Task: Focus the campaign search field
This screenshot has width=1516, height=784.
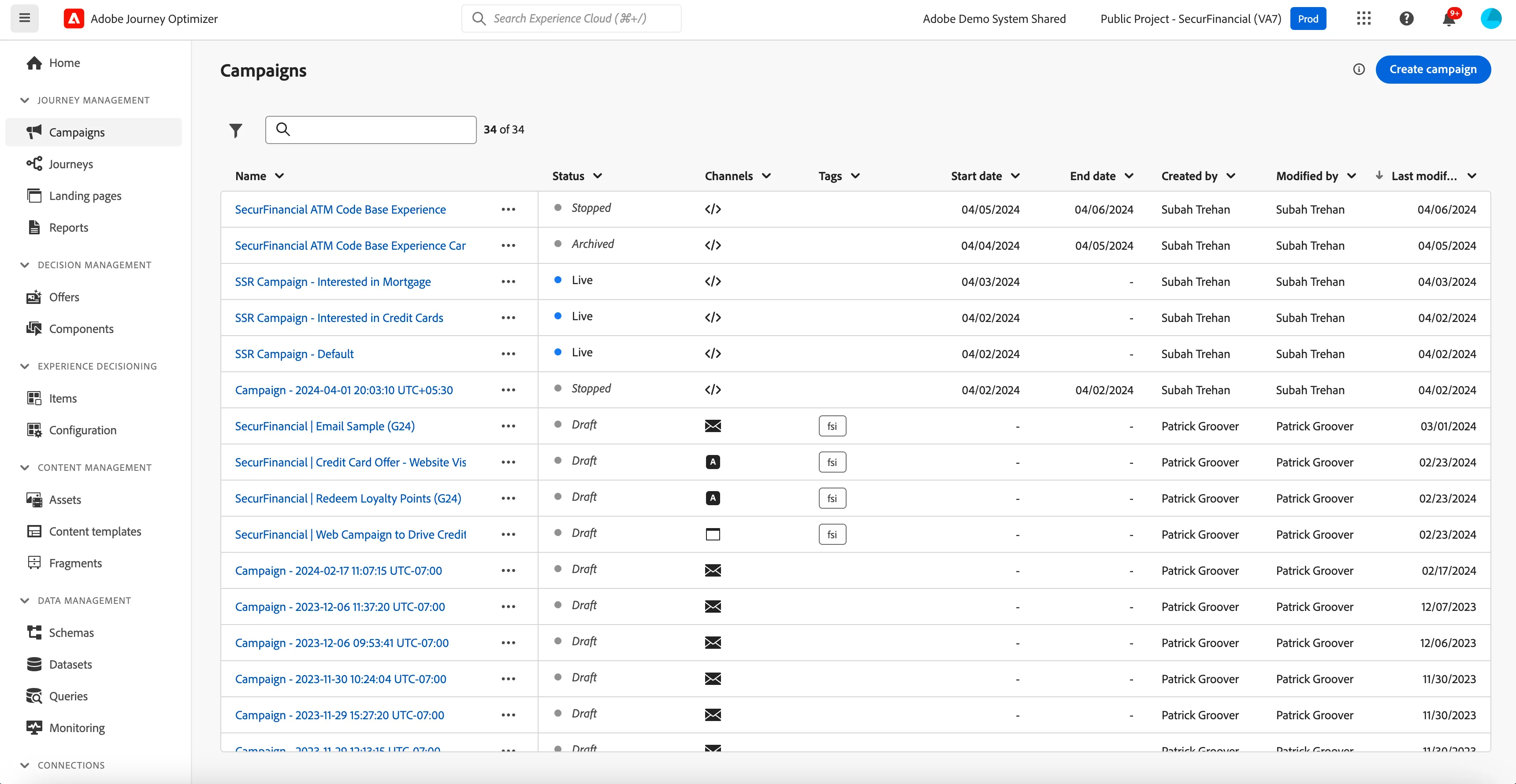Action: [371, 130]
